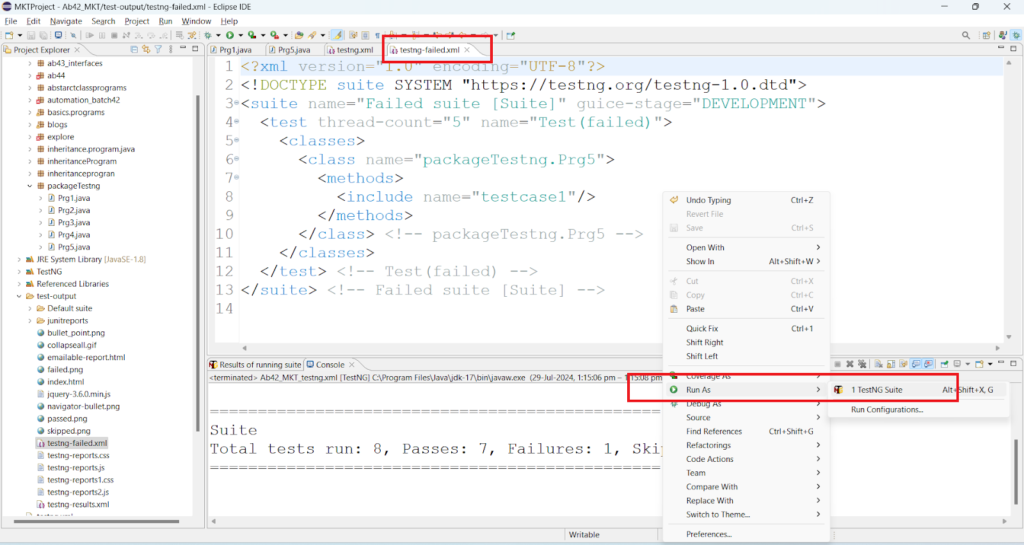
Task: Click the green Run toolbar button
Action: 230,35
